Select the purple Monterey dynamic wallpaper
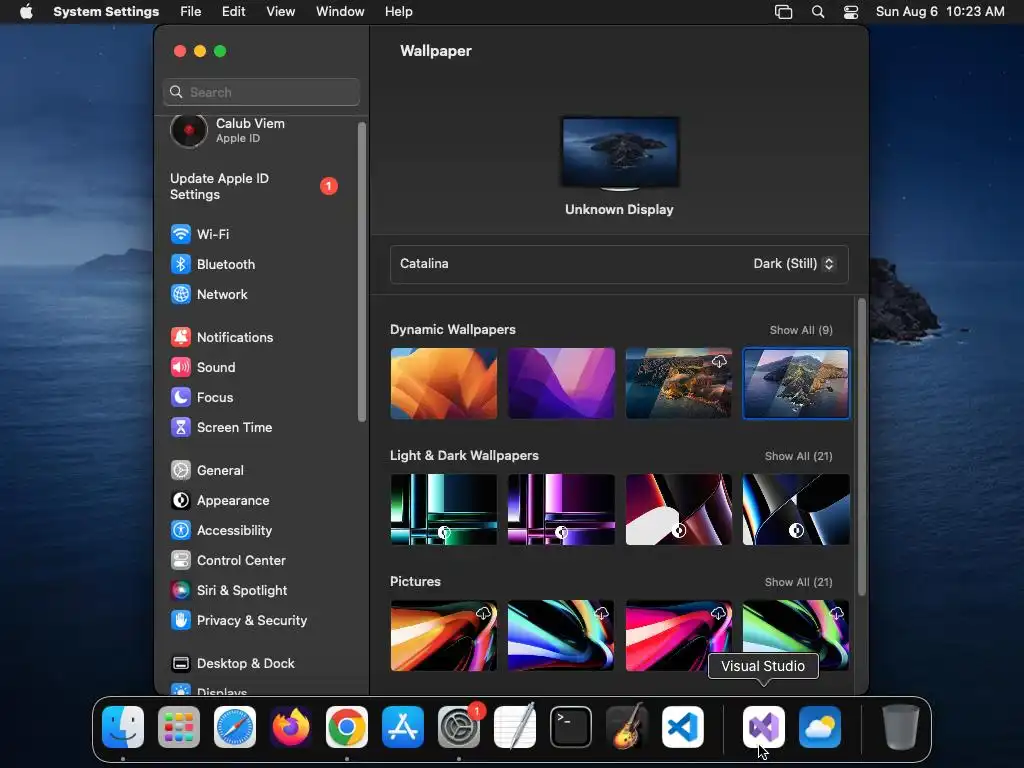 562,383
